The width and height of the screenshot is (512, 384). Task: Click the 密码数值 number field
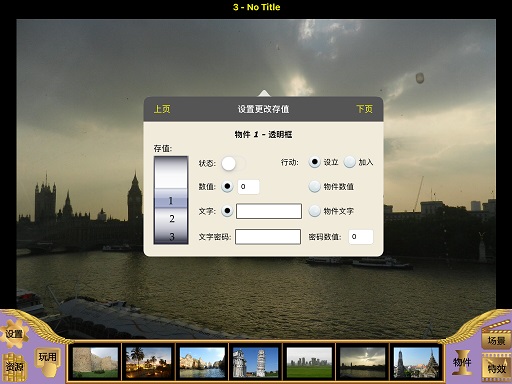[x=361, y=237]
